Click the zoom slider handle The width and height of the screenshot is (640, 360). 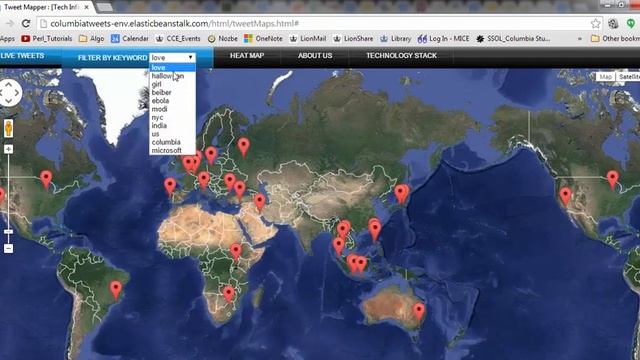tap(9, 232)
